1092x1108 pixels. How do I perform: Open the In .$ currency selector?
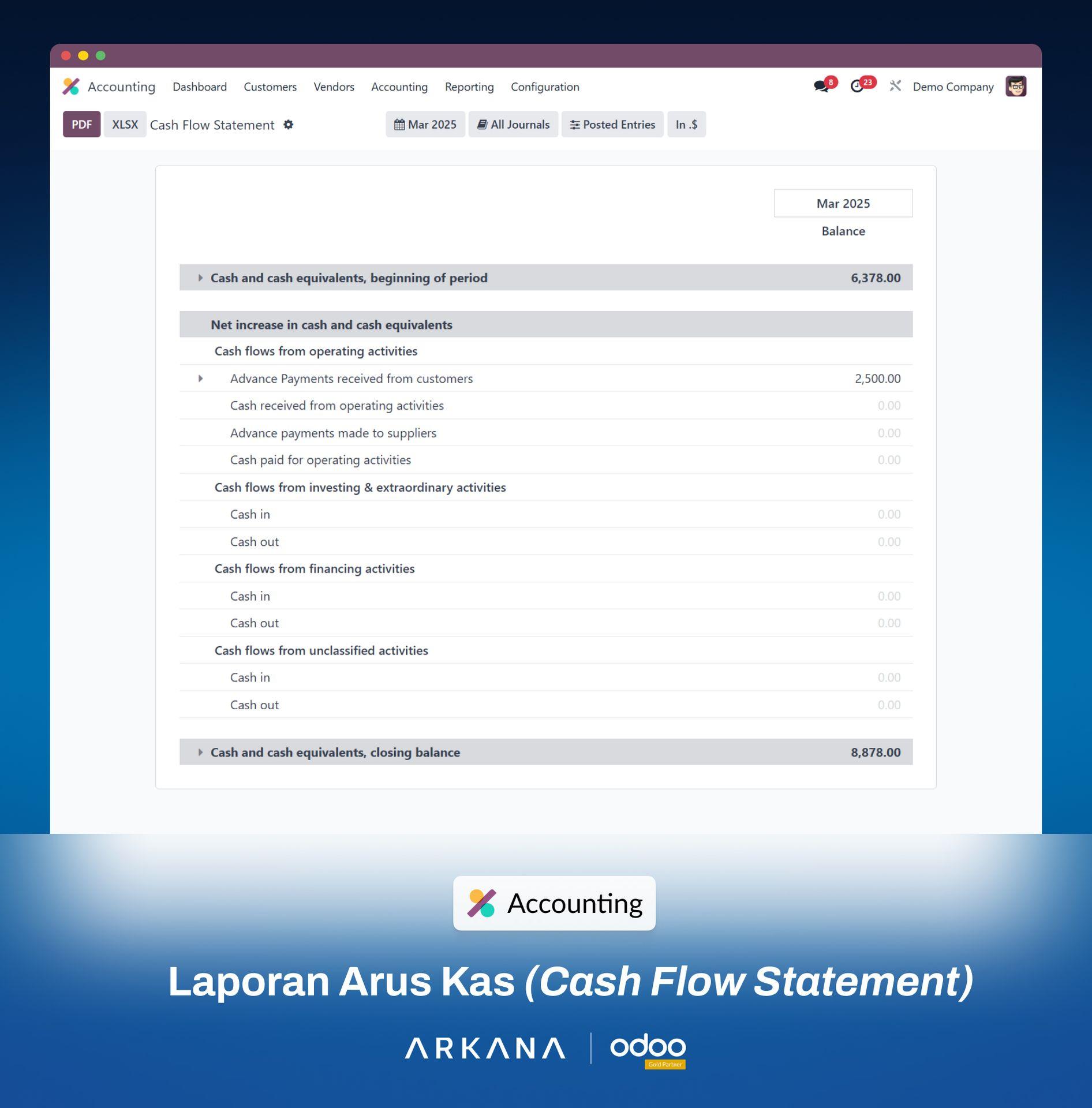click(686, 124)
